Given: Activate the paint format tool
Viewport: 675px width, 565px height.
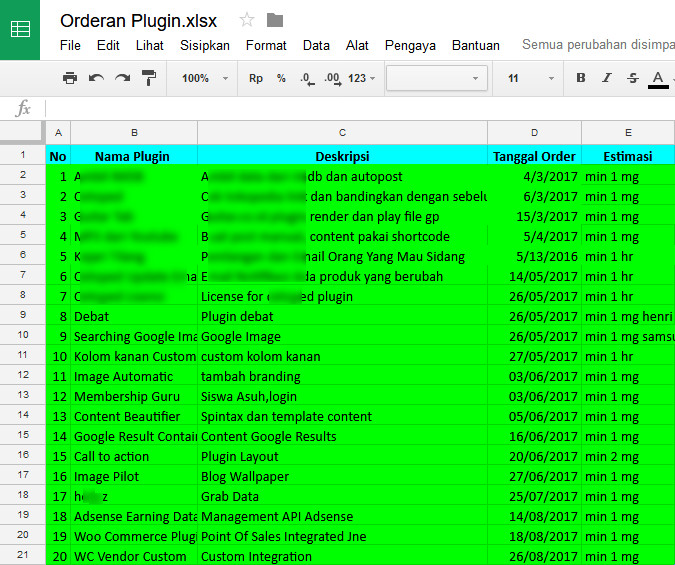Looking at the screenshot, I should pos(149,78).
